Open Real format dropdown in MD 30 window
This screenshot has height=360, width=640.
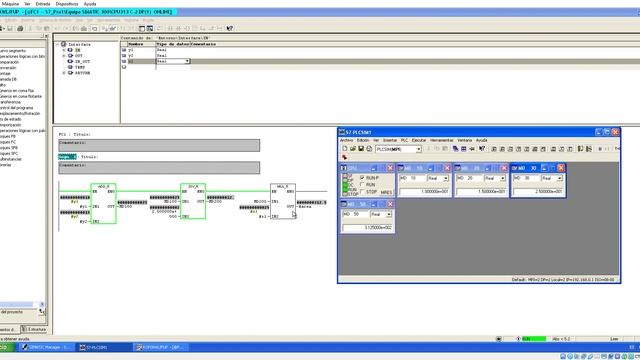[x=560, y=178]
